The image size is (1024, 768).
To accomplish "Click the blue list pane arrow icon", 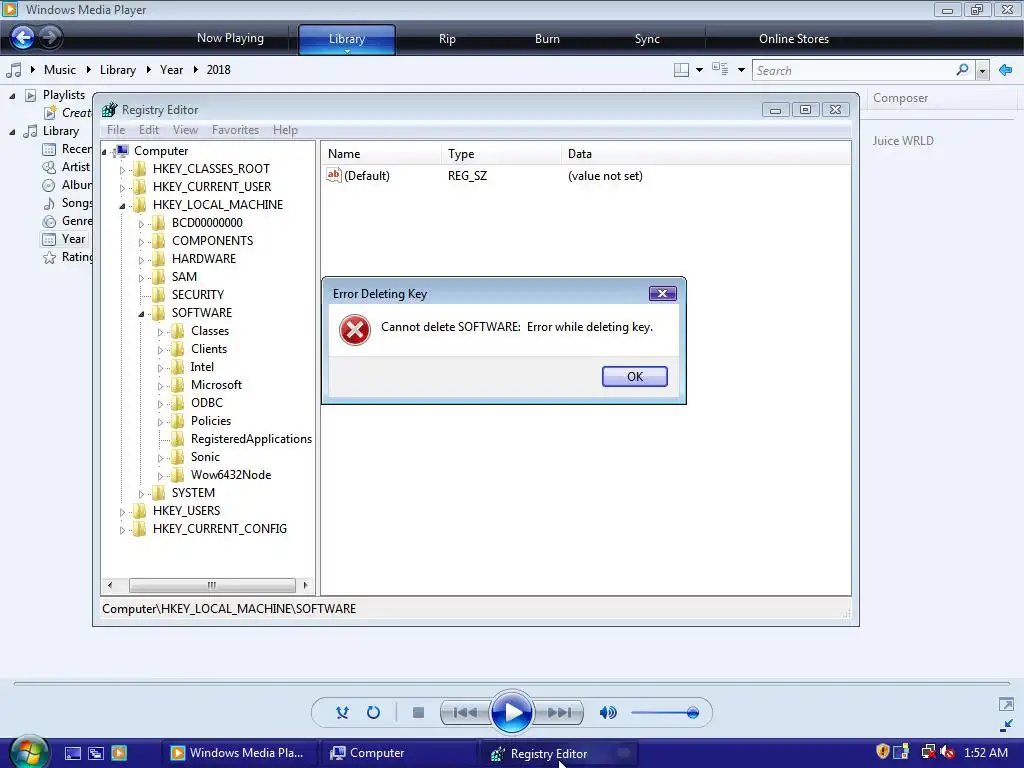I will (x=1006, y=70).
